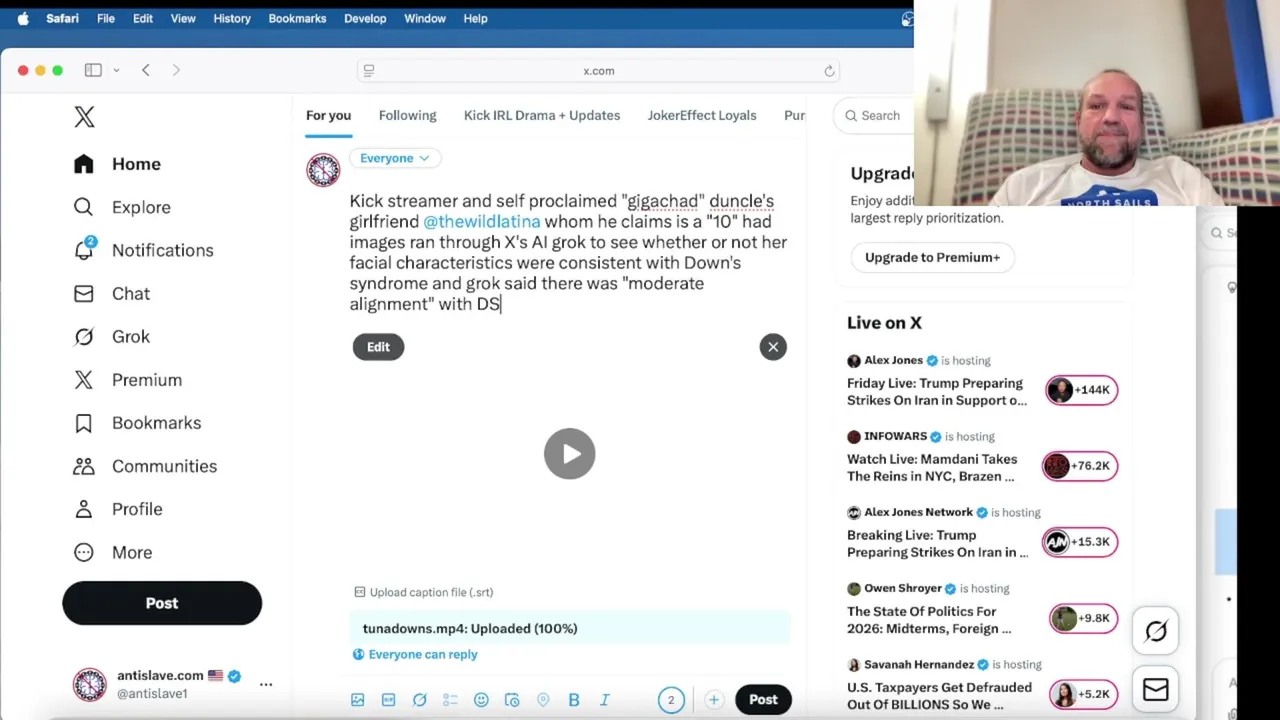Open Safari Develop menu
Viewport: 1280px width, 720px height.
point(365,18)
